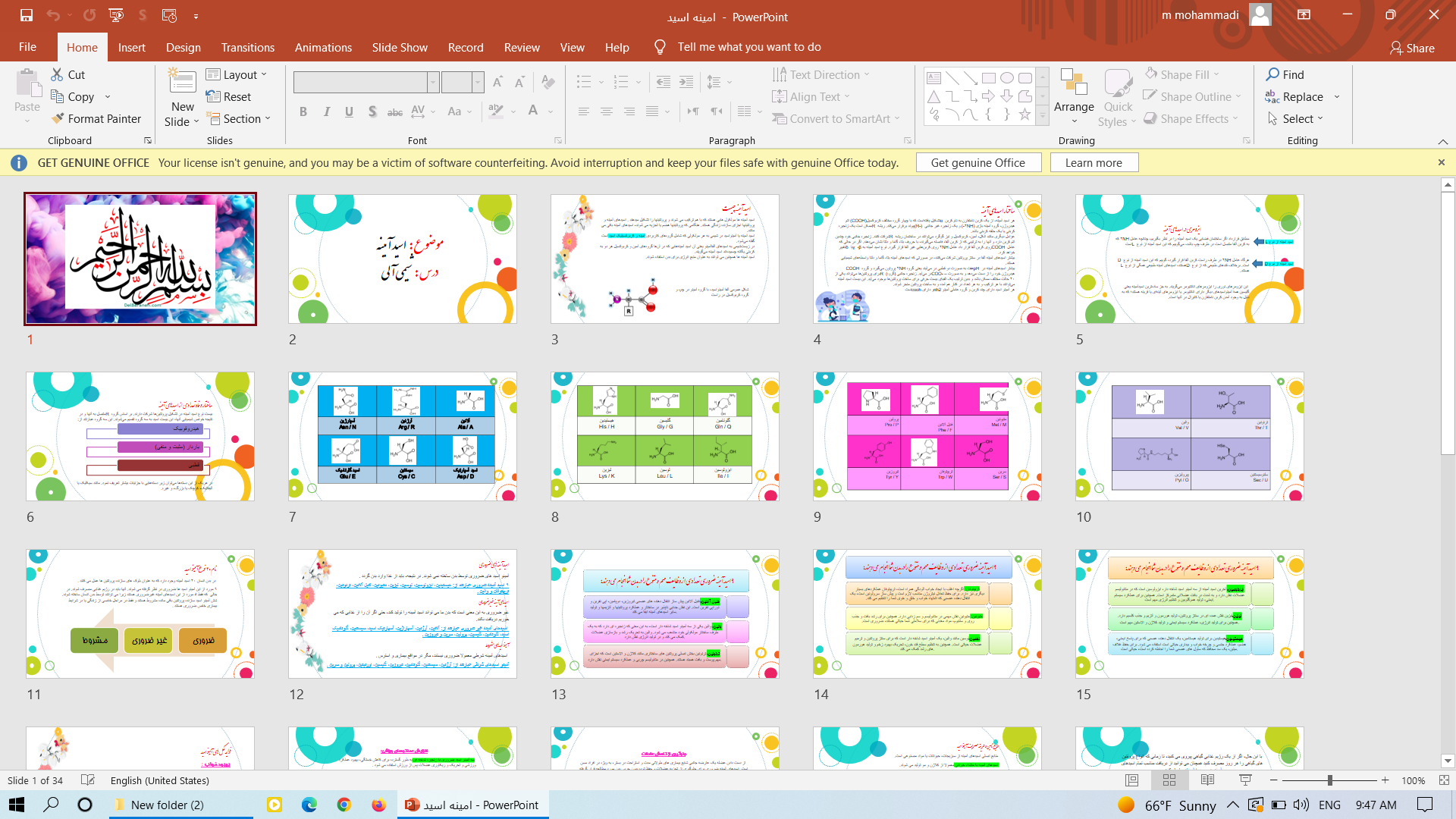Click the Format Painter tool

pyautogui.click(x=96, y=119)
